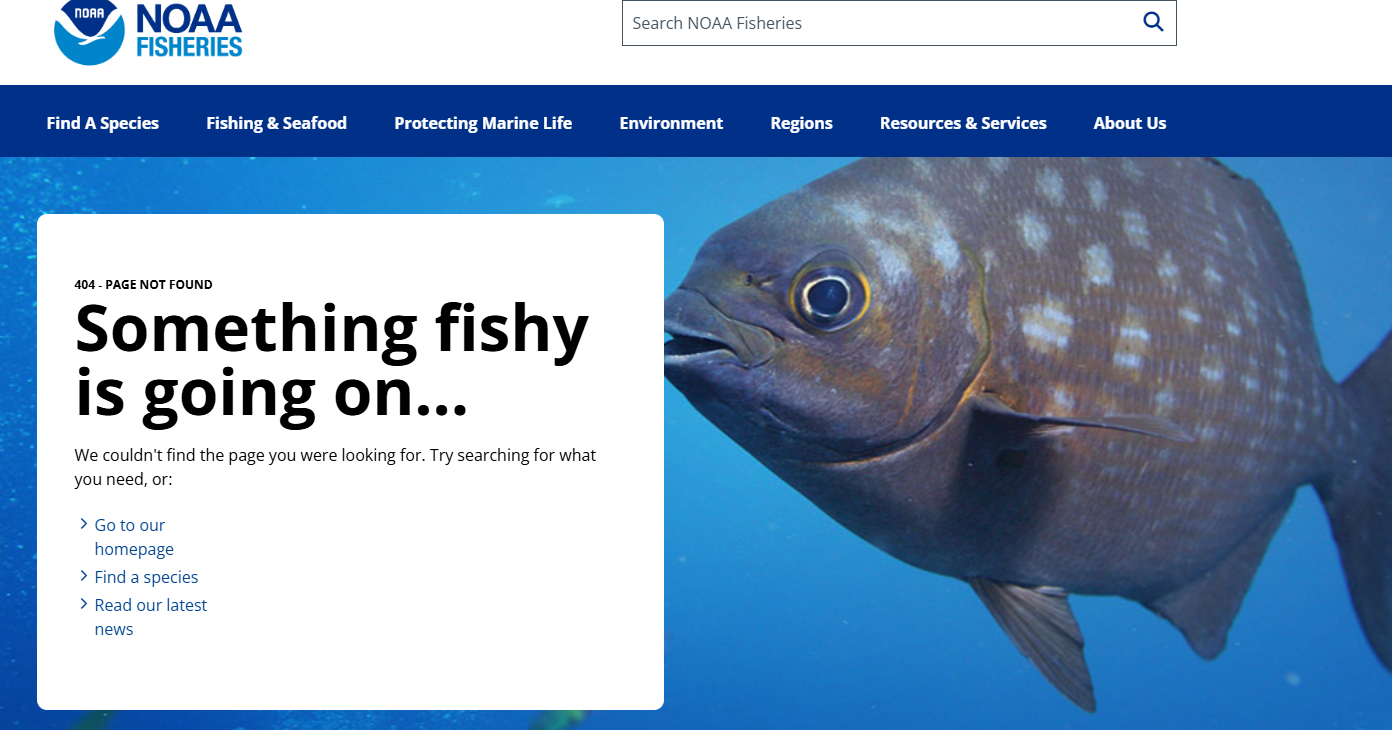Image resolution: width=1392 pixels, height=730 pixels.
Task: Click the Something fishy is going on heading
Action: pyautogui.click(x=331, y=360)
